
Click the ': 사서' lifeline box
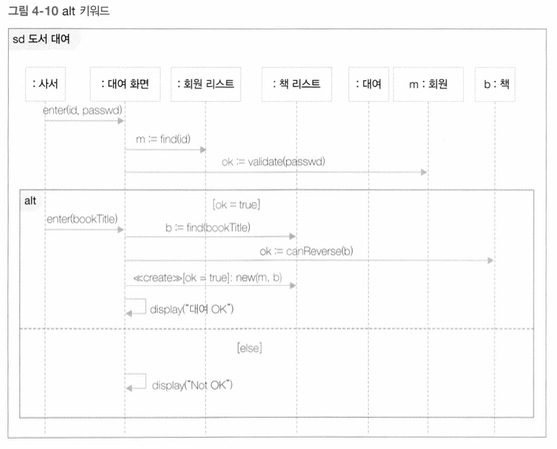point(45,84)
